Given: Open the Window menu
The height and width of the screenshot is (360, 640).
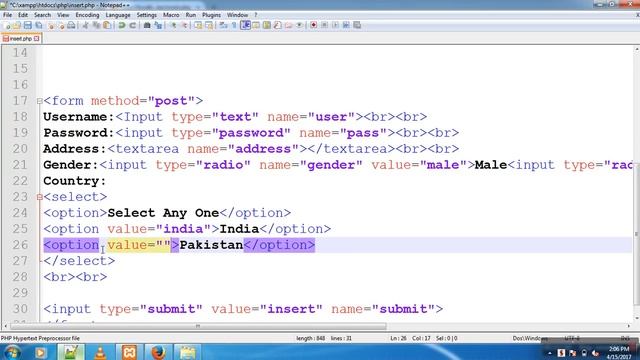Looking at the screenshot, I should tap(237, 15).
